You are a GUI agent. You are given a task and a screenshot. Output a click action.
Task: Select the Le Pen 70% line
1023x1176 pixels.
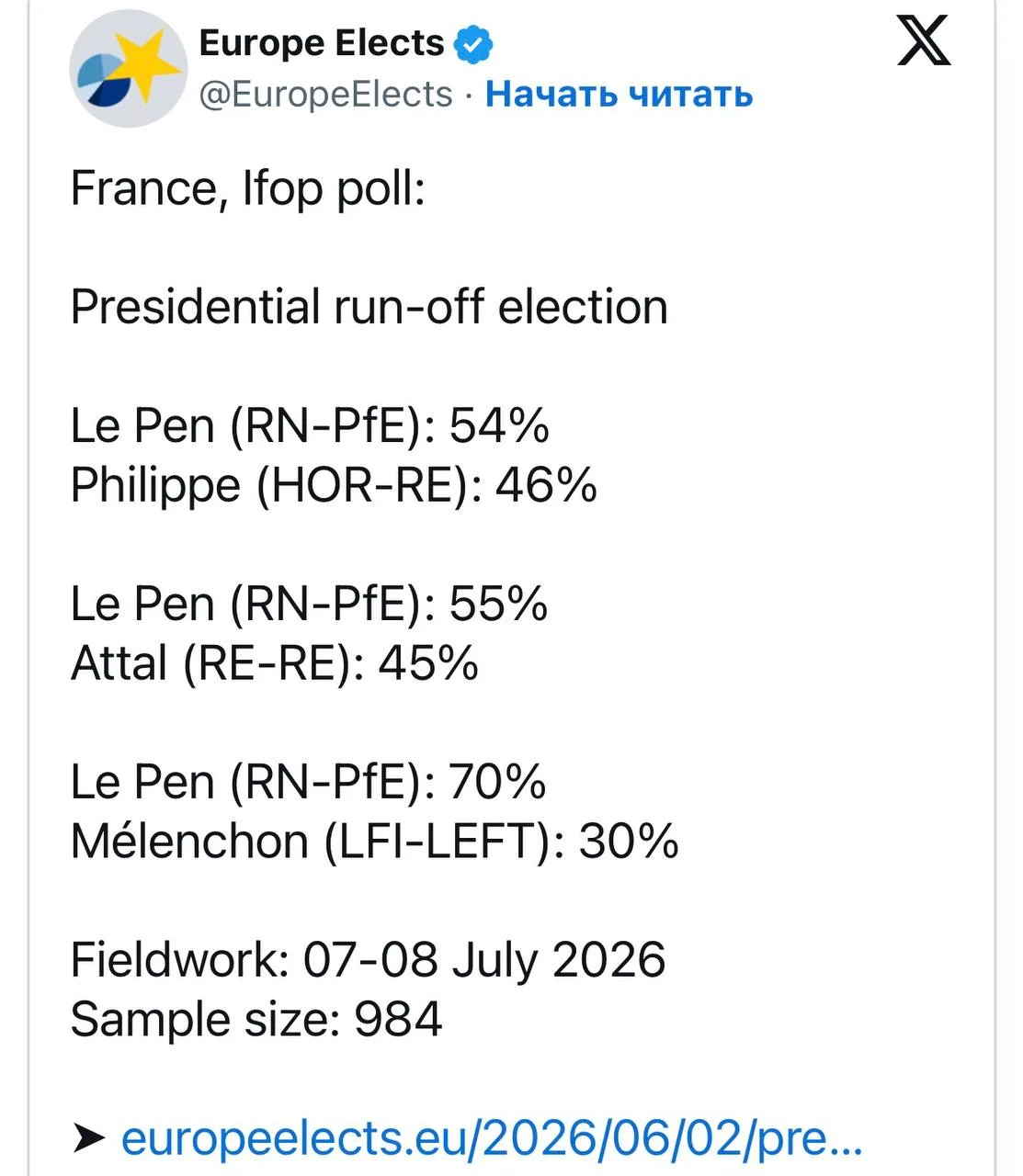click(309, 782)
